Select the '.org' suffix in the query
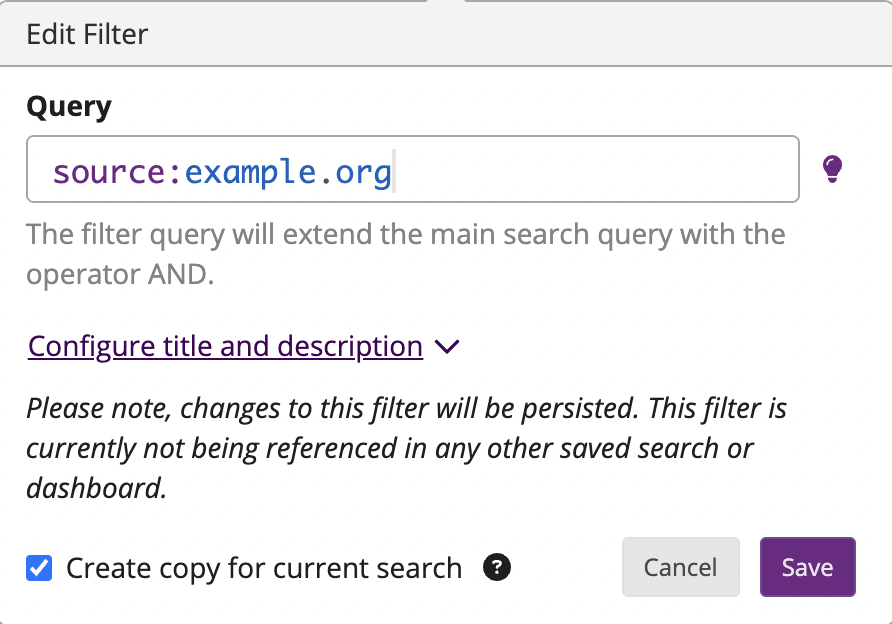Screen dimensions: 892x624 (x=356, y=174)
